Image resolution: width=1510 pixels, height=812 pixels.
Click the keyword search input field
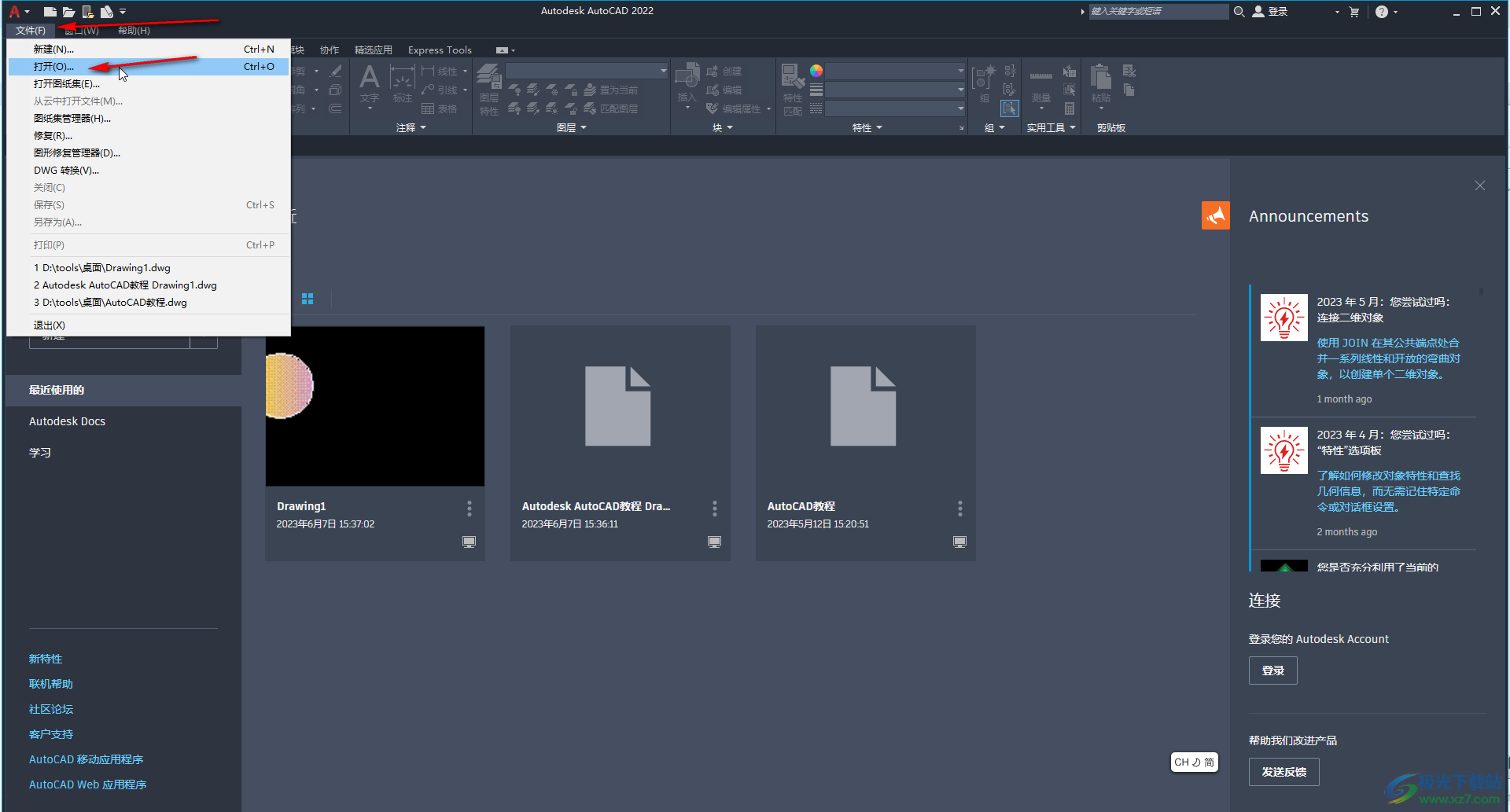click(x=1158, y=12)
